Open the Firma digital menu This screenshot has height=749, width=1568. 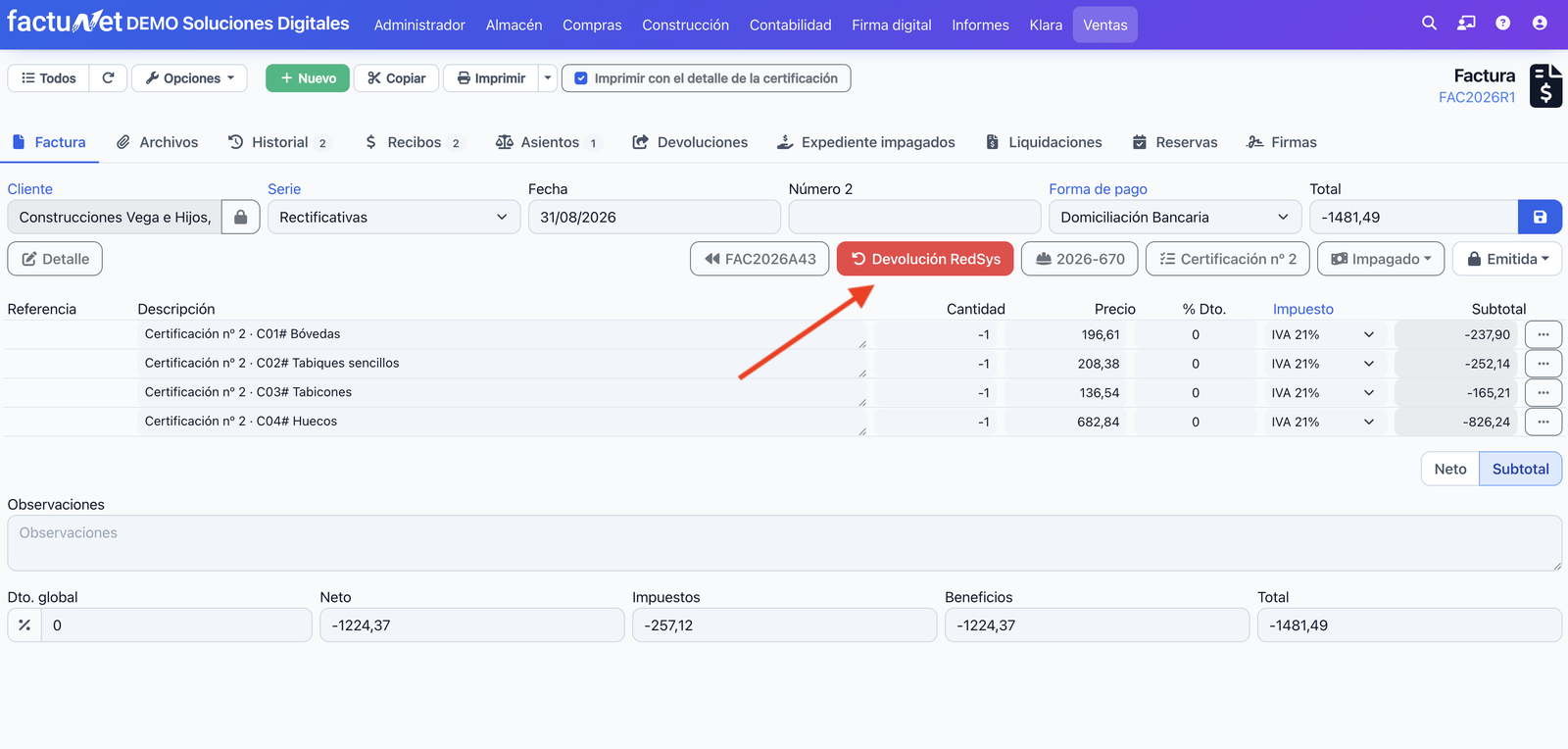tap(891, 25)
